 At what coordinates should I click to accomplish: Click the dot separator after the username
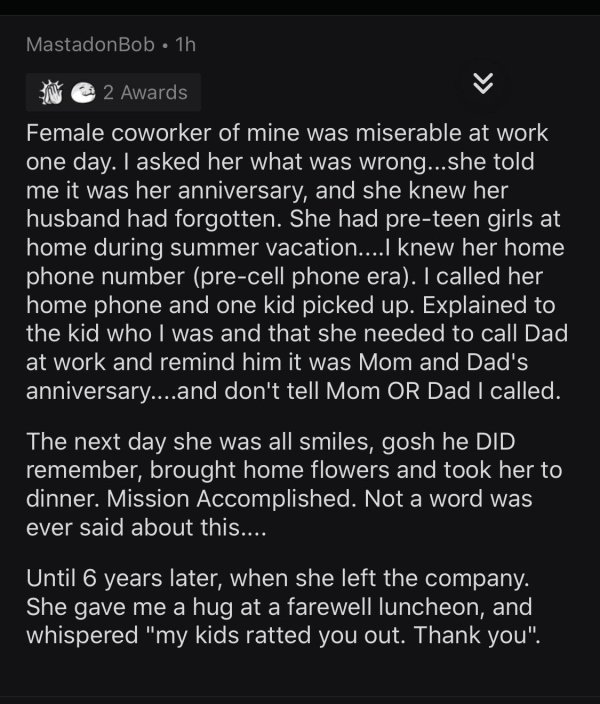(x=165, y=45)
